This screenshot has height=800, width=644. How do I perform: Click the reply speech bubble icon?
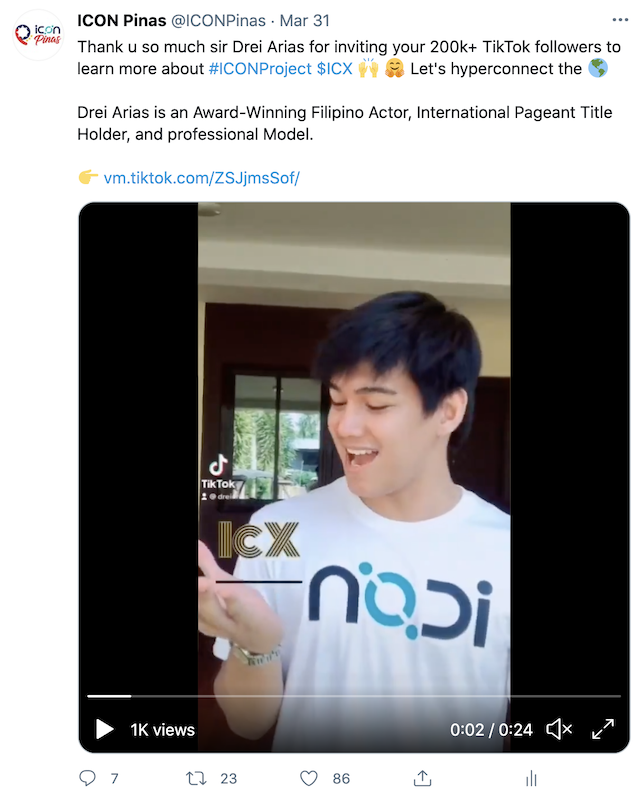point(87,778)
